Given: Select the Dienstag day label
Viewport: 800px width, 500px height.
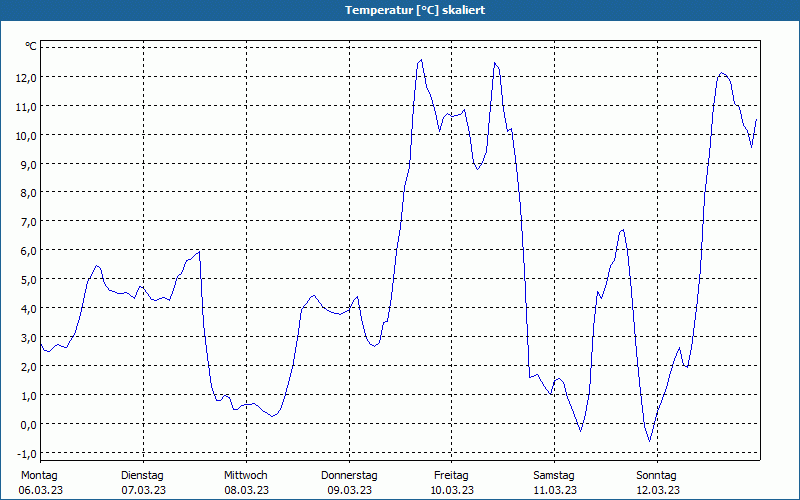Looking at the screenshot, I should coord(142,475).
